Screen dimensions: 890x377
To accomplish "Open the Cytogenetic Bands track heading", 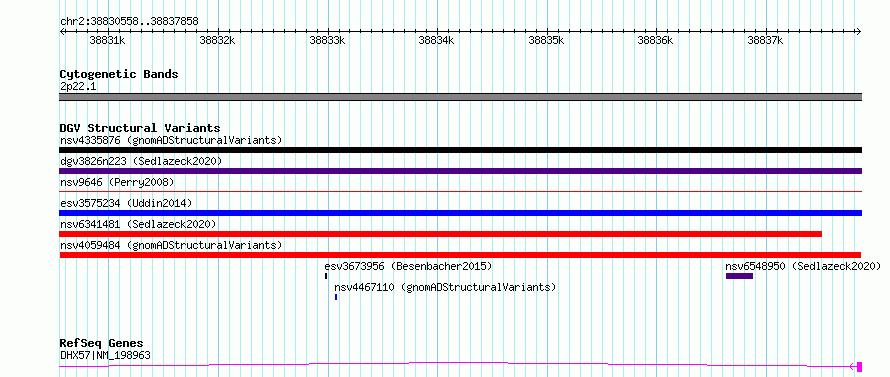I will 119,74.
